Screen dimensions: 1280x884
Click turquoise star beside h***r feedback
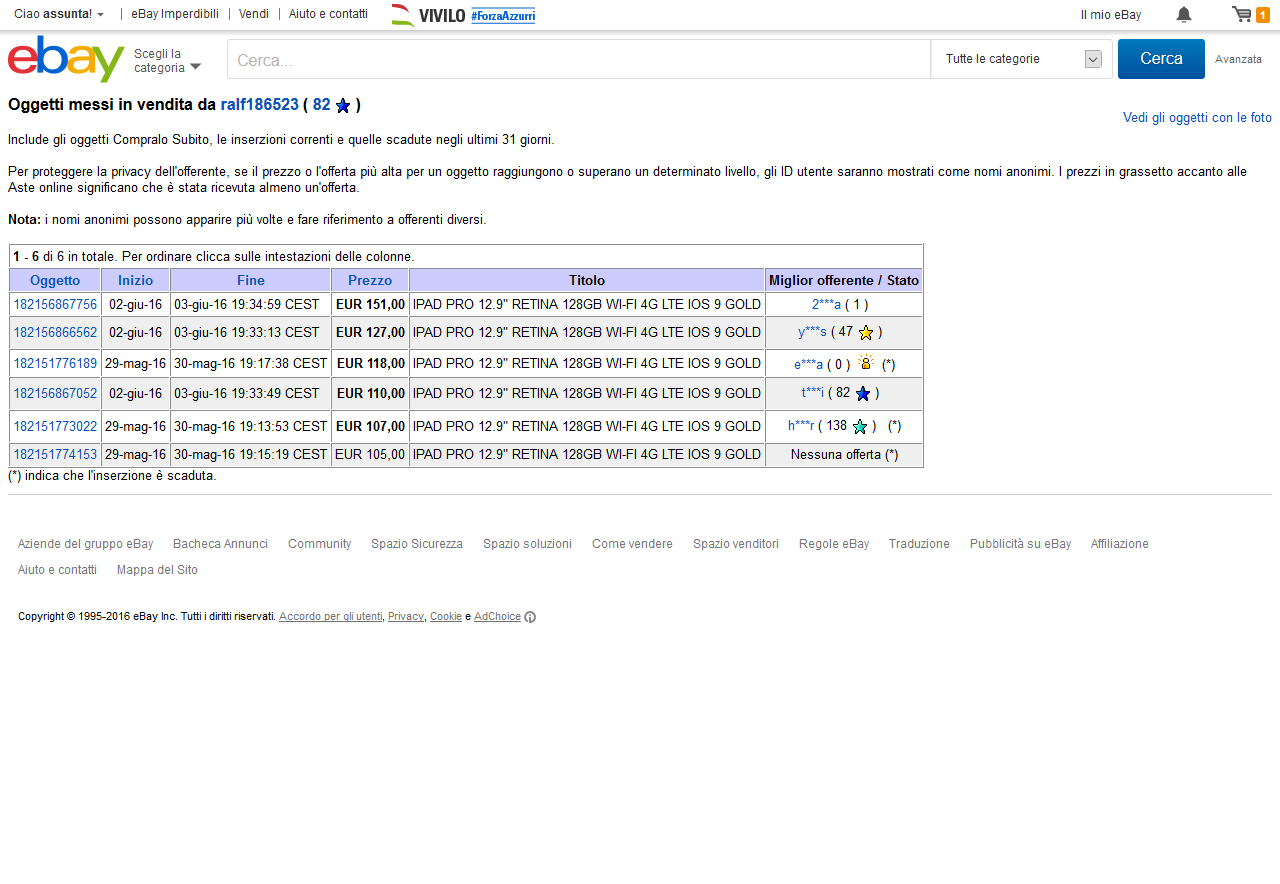(860, 426)
